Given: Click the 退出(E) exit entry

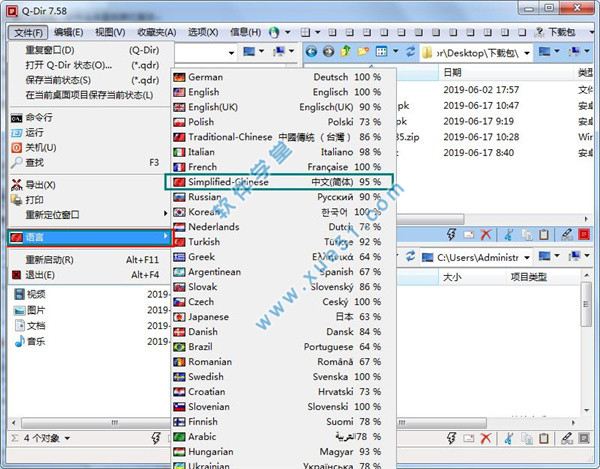Looking at the screenshot, I should pyautogui.click(x=90, y=275).
